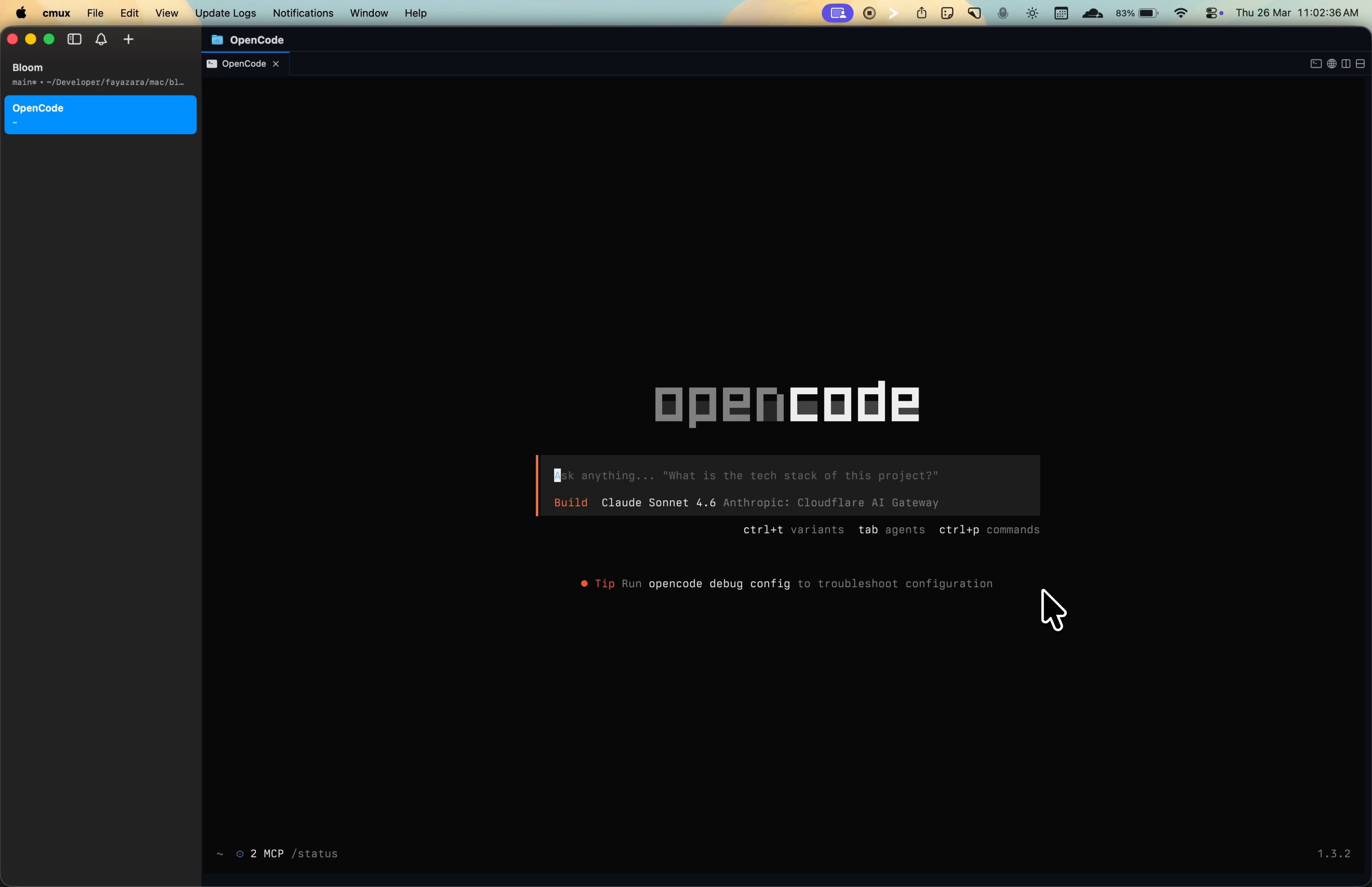Select the OpenCode terminal tab
The height and width of the screenshot is (887, 1372).
click(243, 64)
